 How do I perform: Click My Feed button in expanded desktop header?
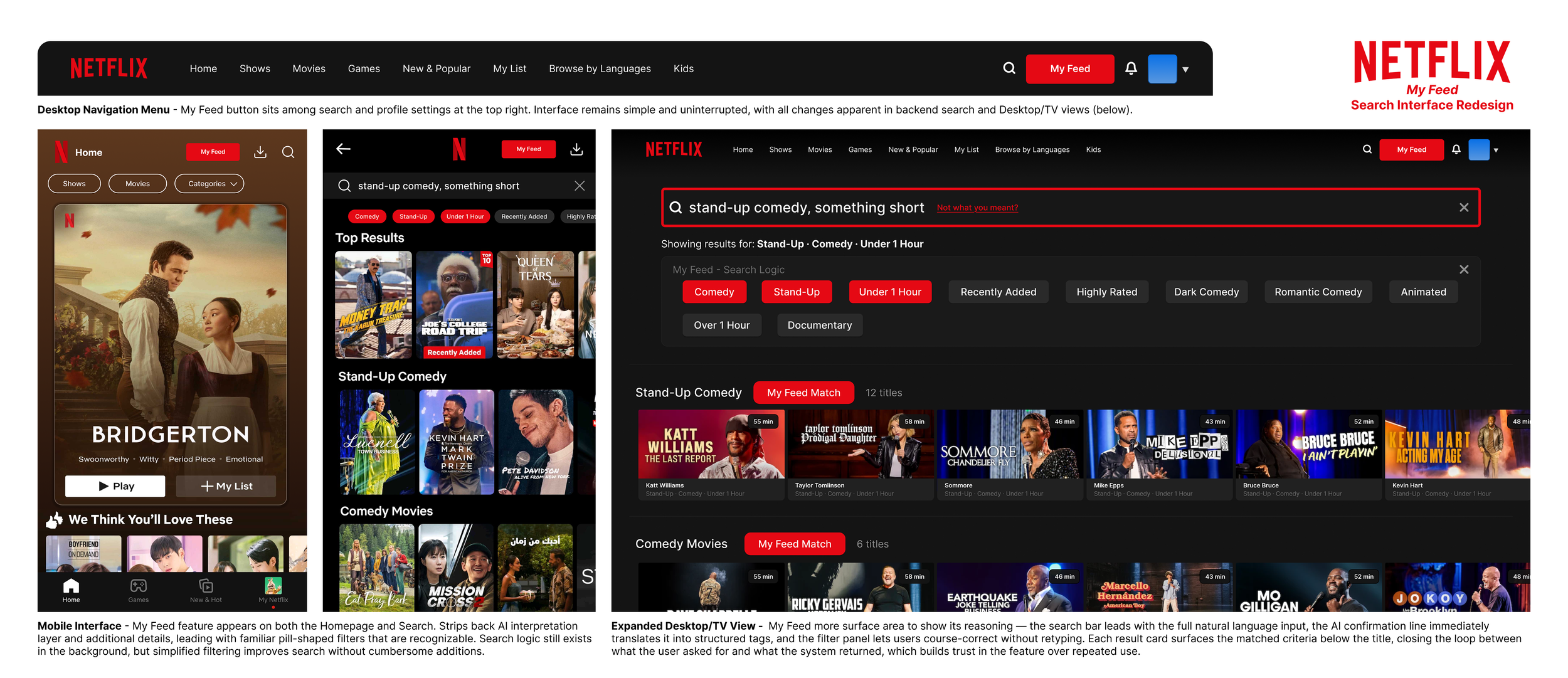[1411, 149]
